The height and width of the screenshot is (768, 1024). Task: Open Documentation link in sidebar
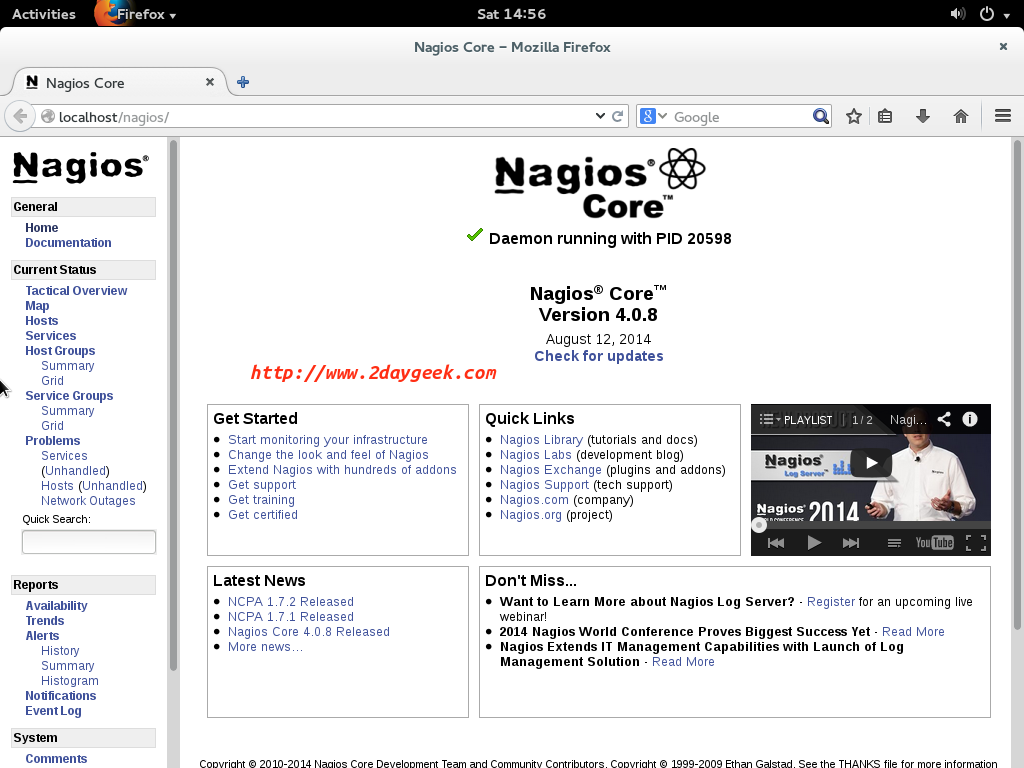pyautogui.click(x=69, y=242)
